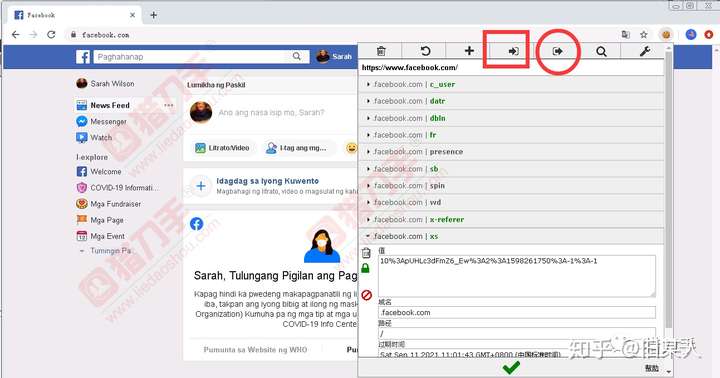Image resolution: width=720 pixels, height=378 pixels.
Task: Open cookie search magnifier icon
Action: (601, 51)
